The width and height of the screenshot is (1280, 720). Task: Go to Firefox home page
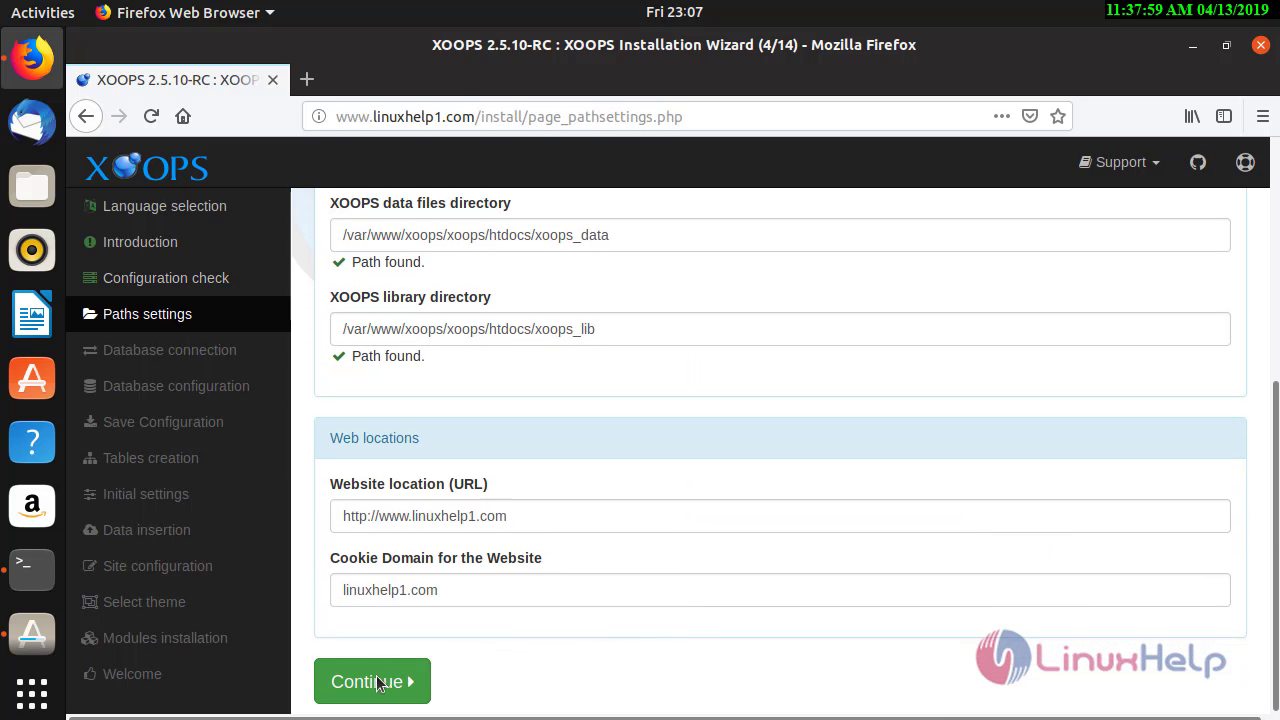tap(183, 116)
